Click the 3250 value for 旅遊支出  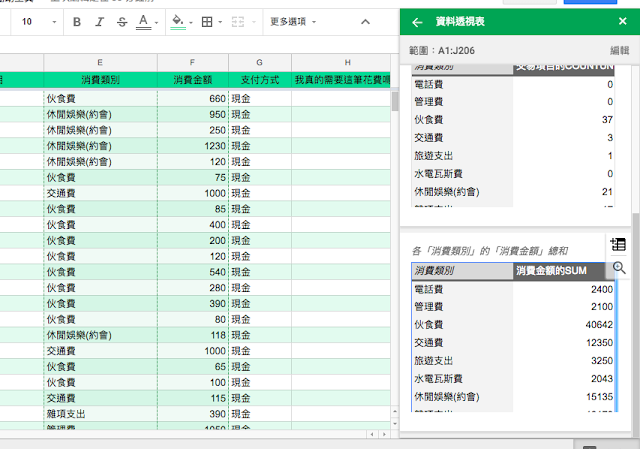pyautogui.click(x=602, y=361)
